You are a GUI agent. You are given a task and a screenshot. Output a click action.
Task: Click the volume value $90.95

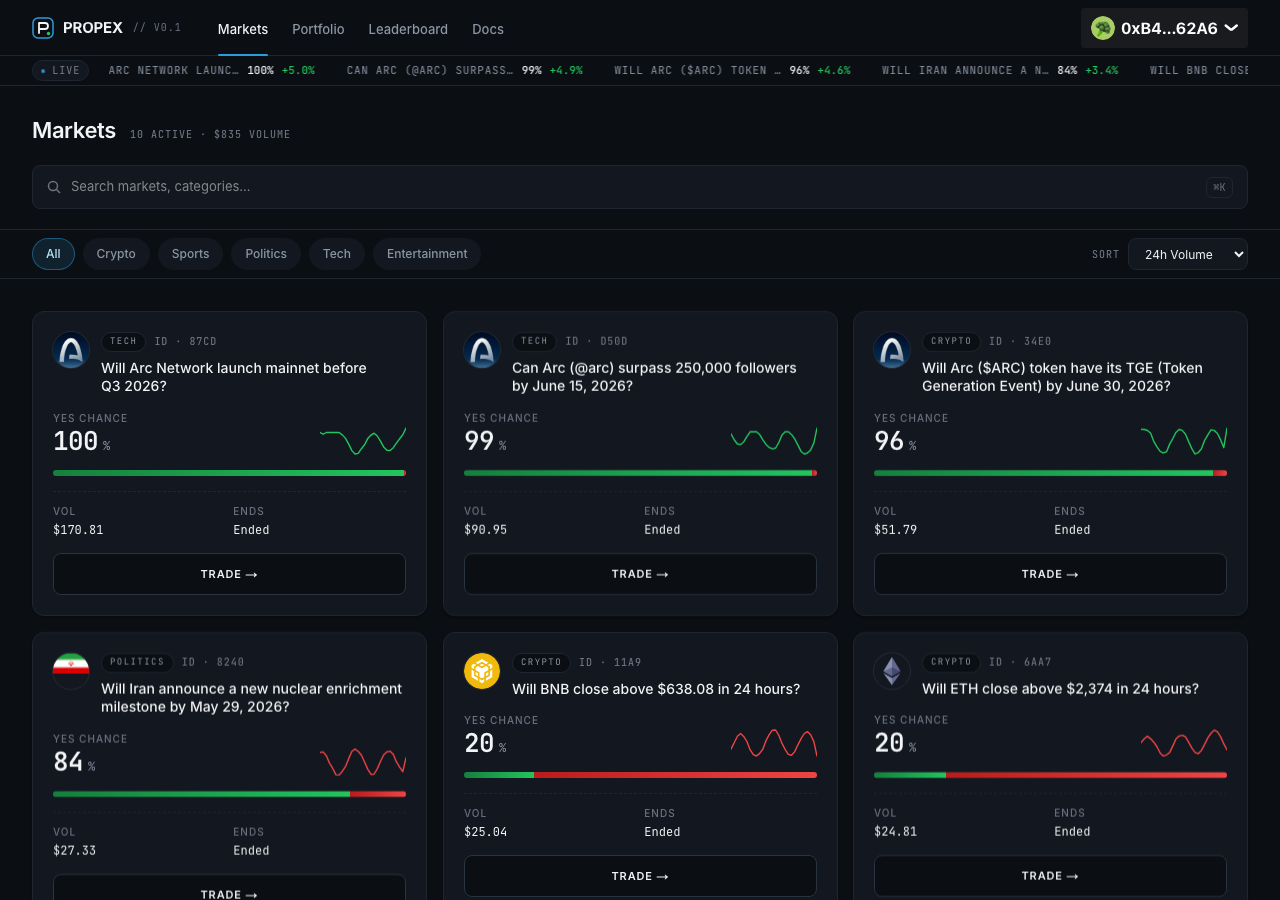click(485, 530)
